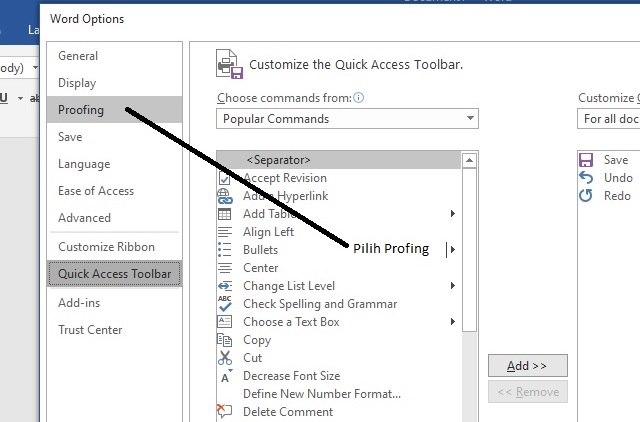Click the Copy icon in command list
This screenshot has width=640, height=422.
pos(224,340)
